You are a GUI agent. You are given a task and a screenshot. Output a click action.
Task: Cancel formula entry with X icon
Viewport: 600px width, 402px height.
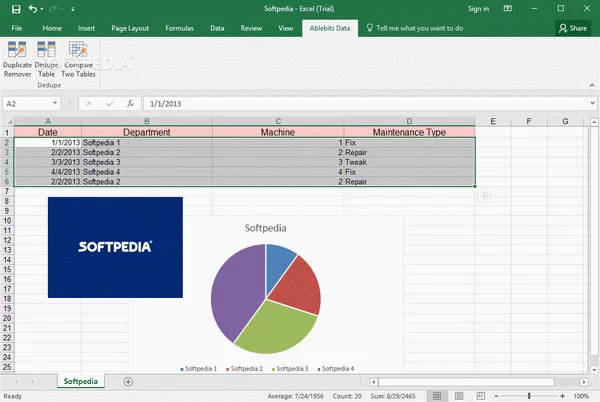click(x=89, y=104)
